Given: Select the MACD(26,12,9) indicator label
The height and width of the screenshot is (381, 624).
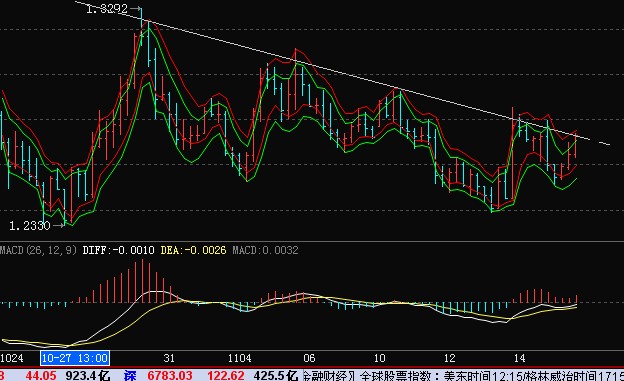Looking at the screenshot, I should 38,250.
